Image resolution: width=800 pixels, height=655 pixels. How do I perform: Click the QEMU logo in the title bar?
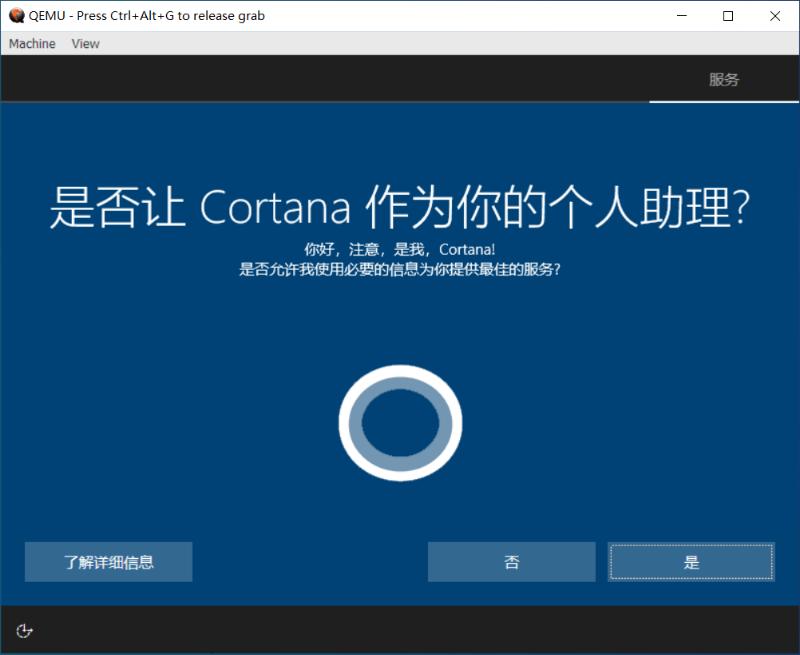14,15
